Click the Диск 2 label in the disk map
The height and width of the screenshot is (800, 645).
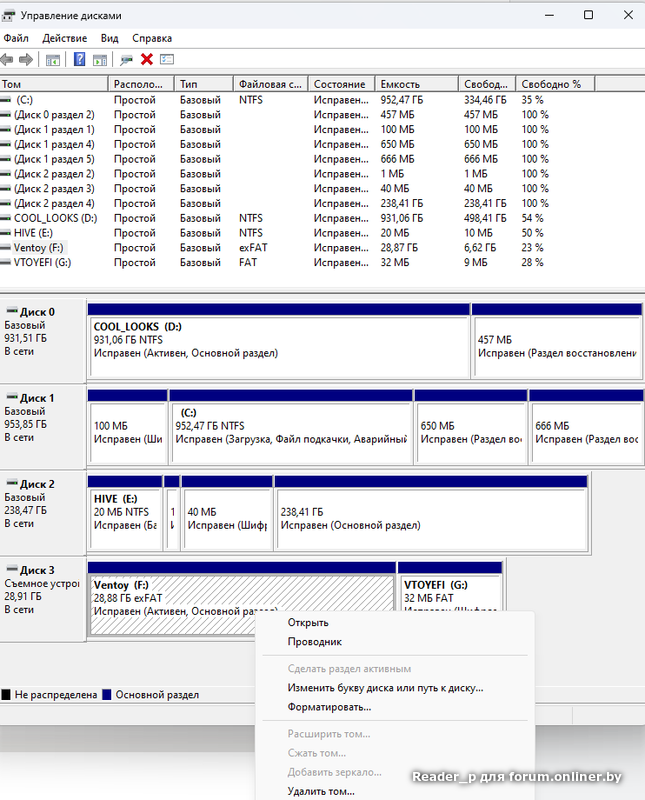point(37,484)
